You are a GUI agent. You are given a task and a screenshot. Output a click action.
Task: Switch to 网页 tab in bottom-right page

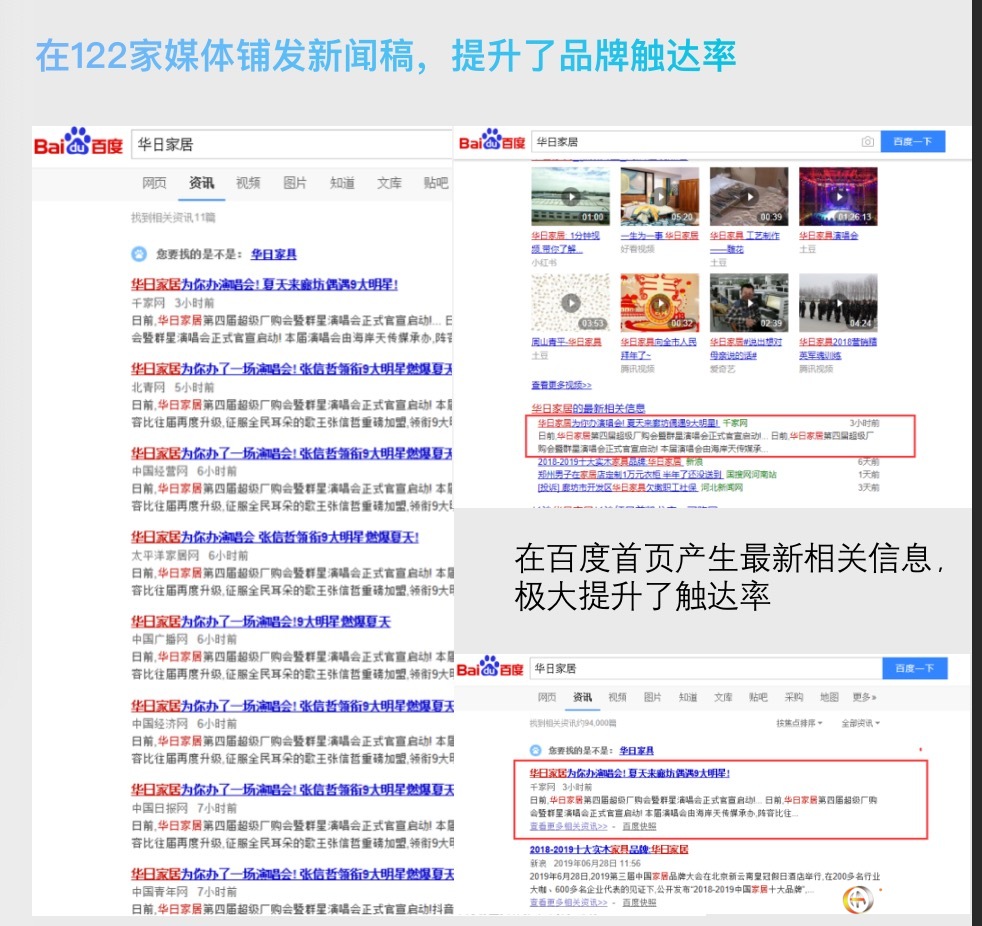click(547, 697)
